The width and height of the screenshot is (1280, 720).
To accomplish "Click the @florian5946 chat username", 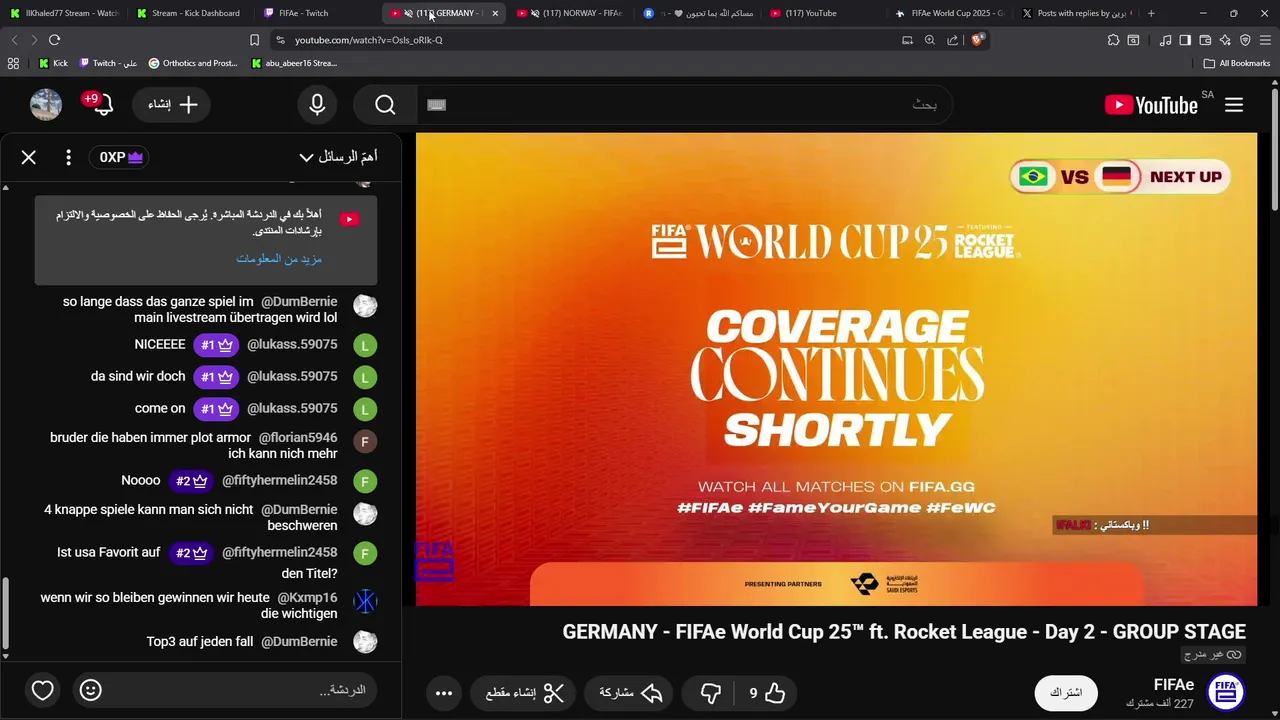I will [298, 438].
